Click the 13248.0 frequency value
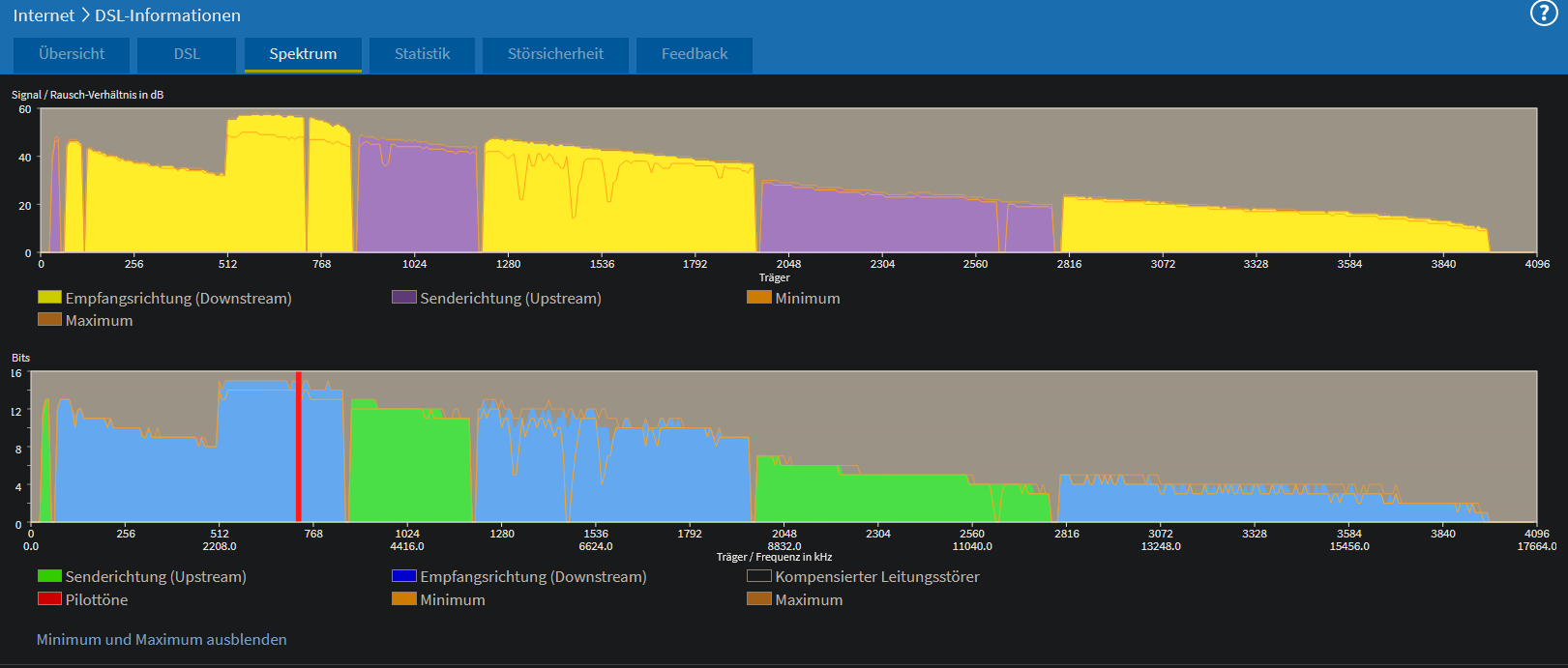 (1161, 546)
